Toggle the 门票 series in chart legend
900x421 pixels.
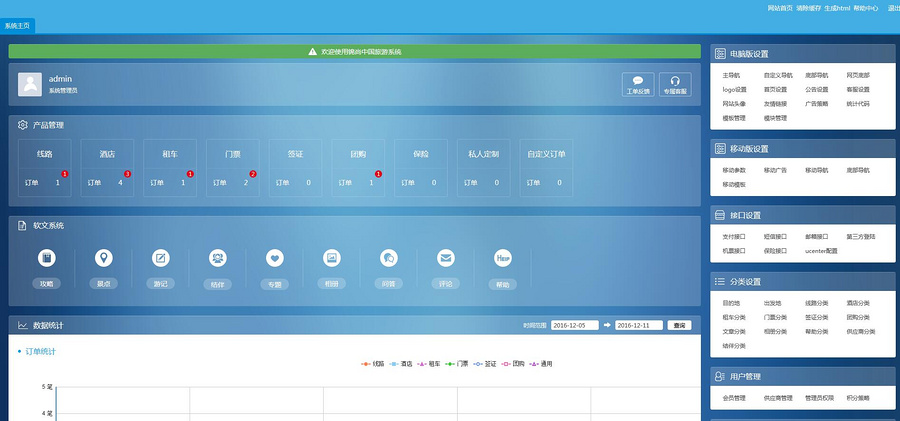[457, 364]
